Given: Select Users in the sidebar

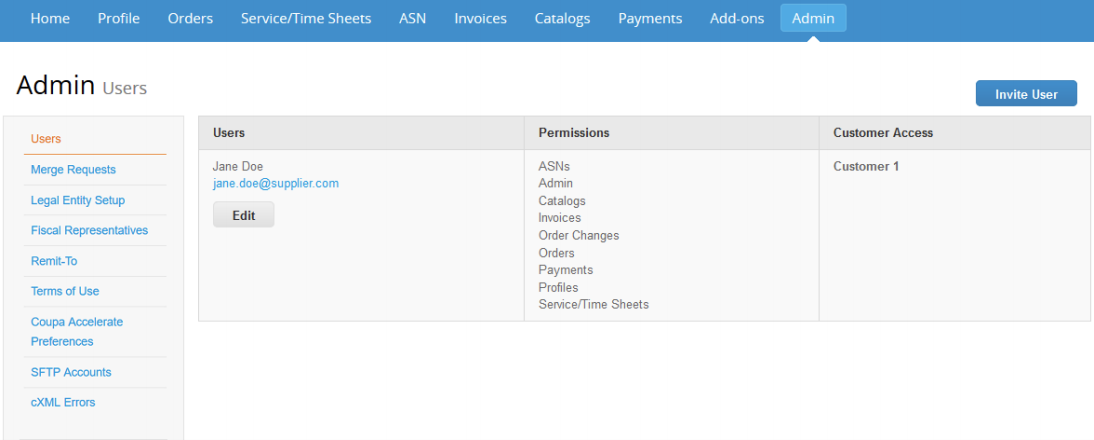Looking at the screenshot, I should point(46,139).
